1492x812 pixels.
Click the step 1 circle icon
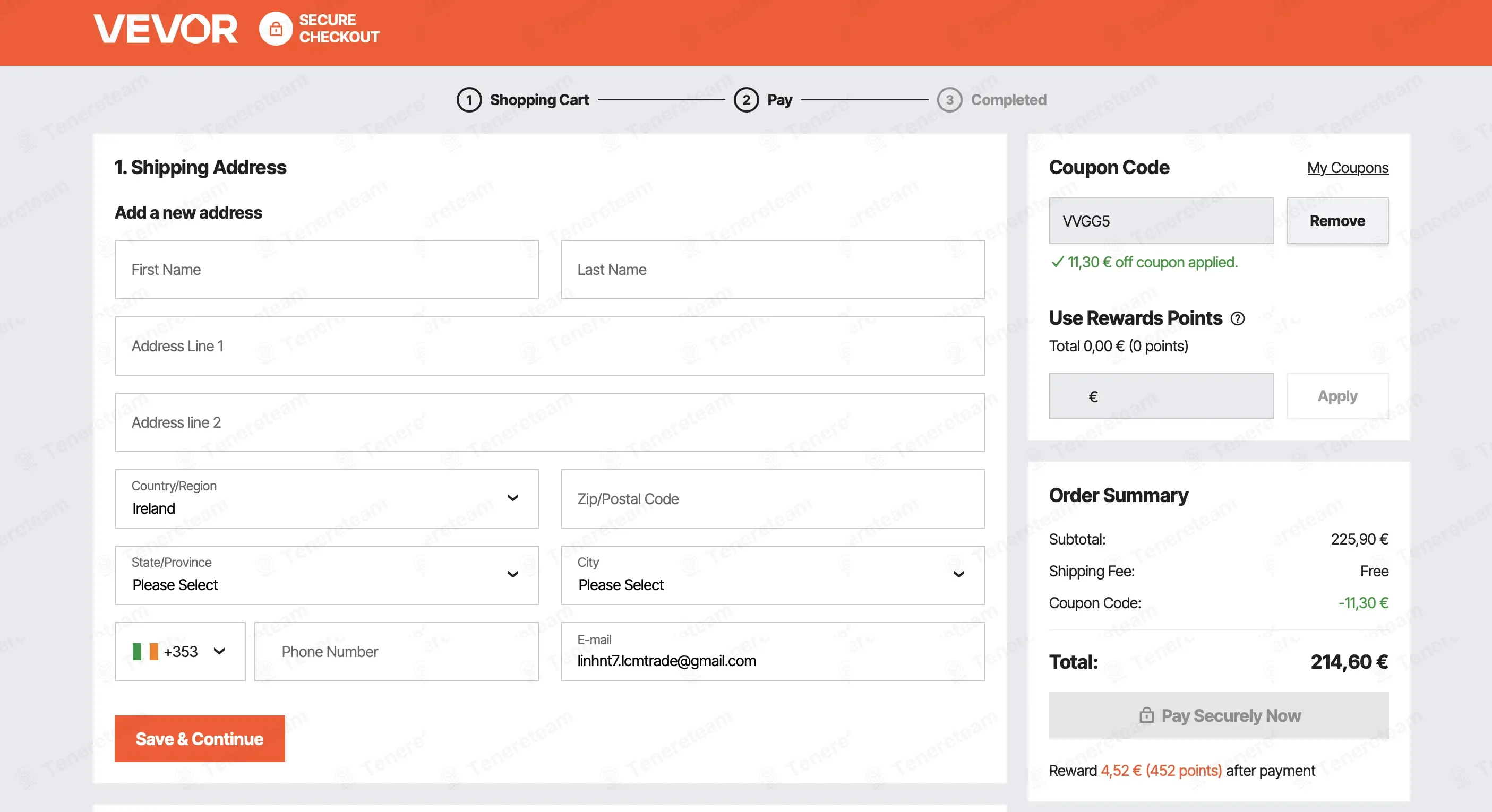(x=468, y=100)
